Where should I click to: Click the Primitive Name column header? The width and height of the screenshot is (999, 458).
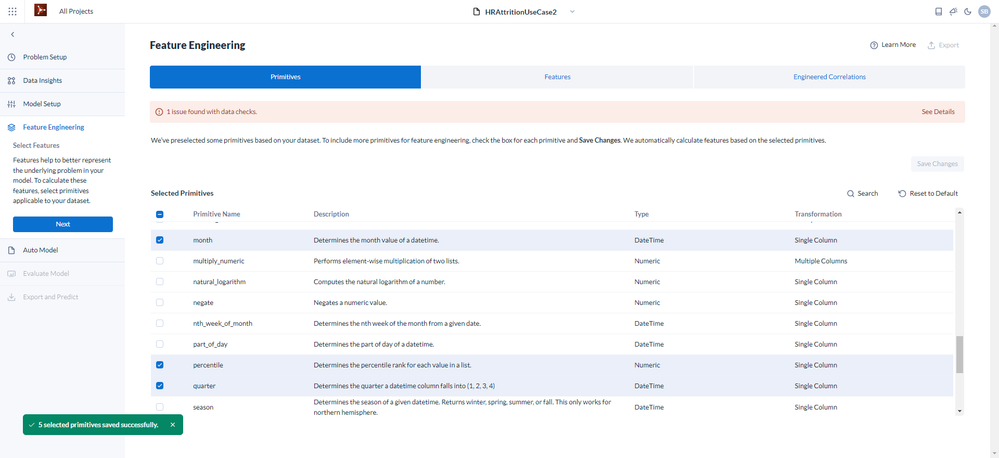[x=217, y=214]
